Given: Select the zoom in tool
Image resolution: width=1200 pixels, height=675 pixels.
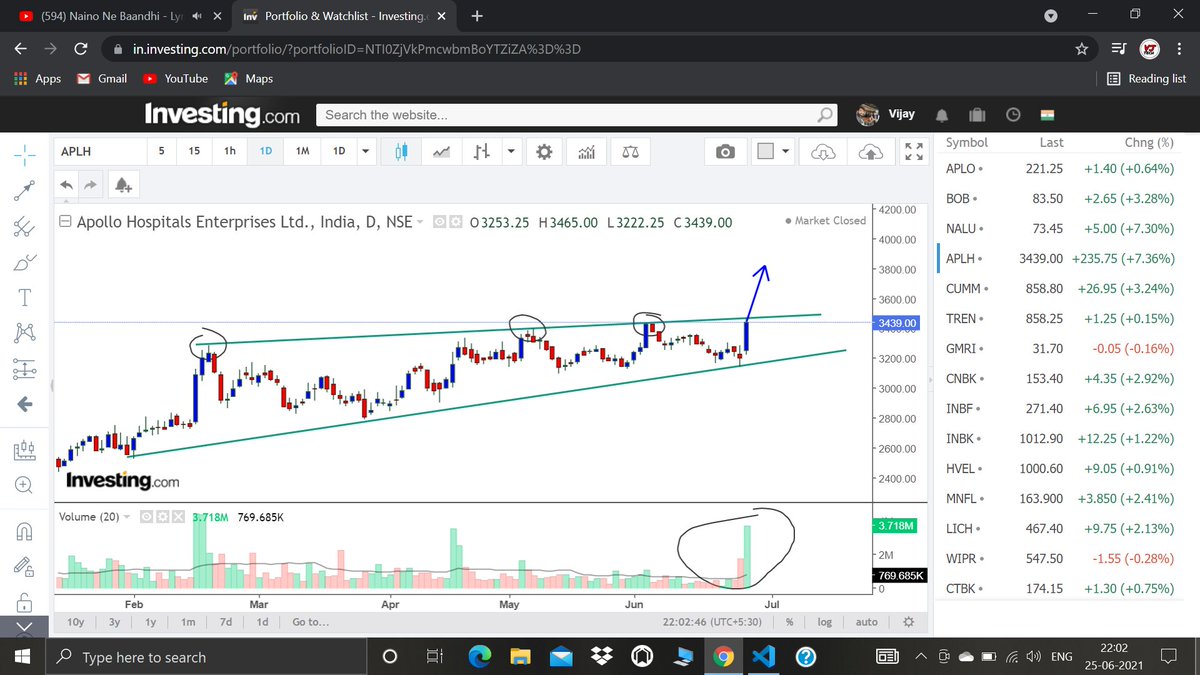Looking at the screenshot, I should 25,485.
